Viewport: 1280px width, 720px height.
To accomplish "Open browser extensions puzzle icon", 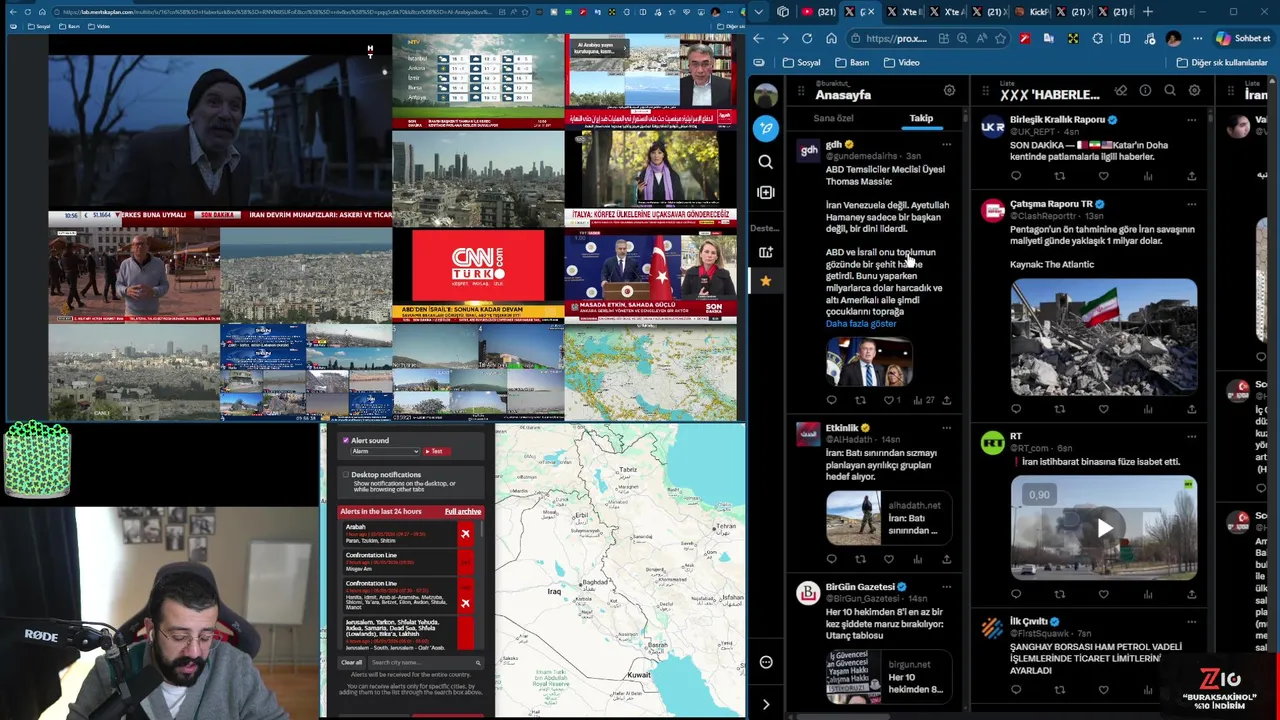I will [1098, 38].
